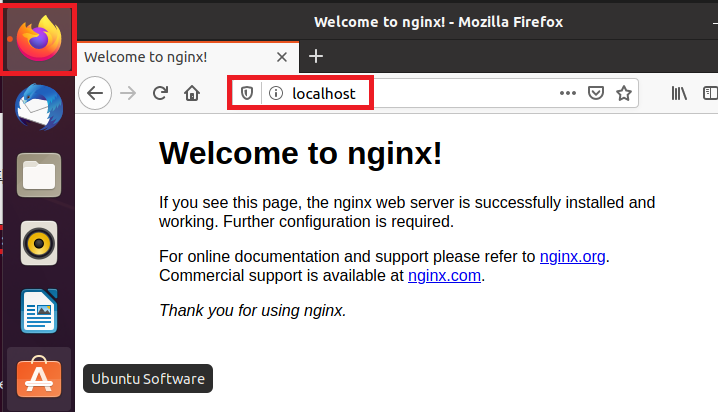The image size is (718, 412).
Task: Toggle the Firefox sidebar view
Action: 710,93
